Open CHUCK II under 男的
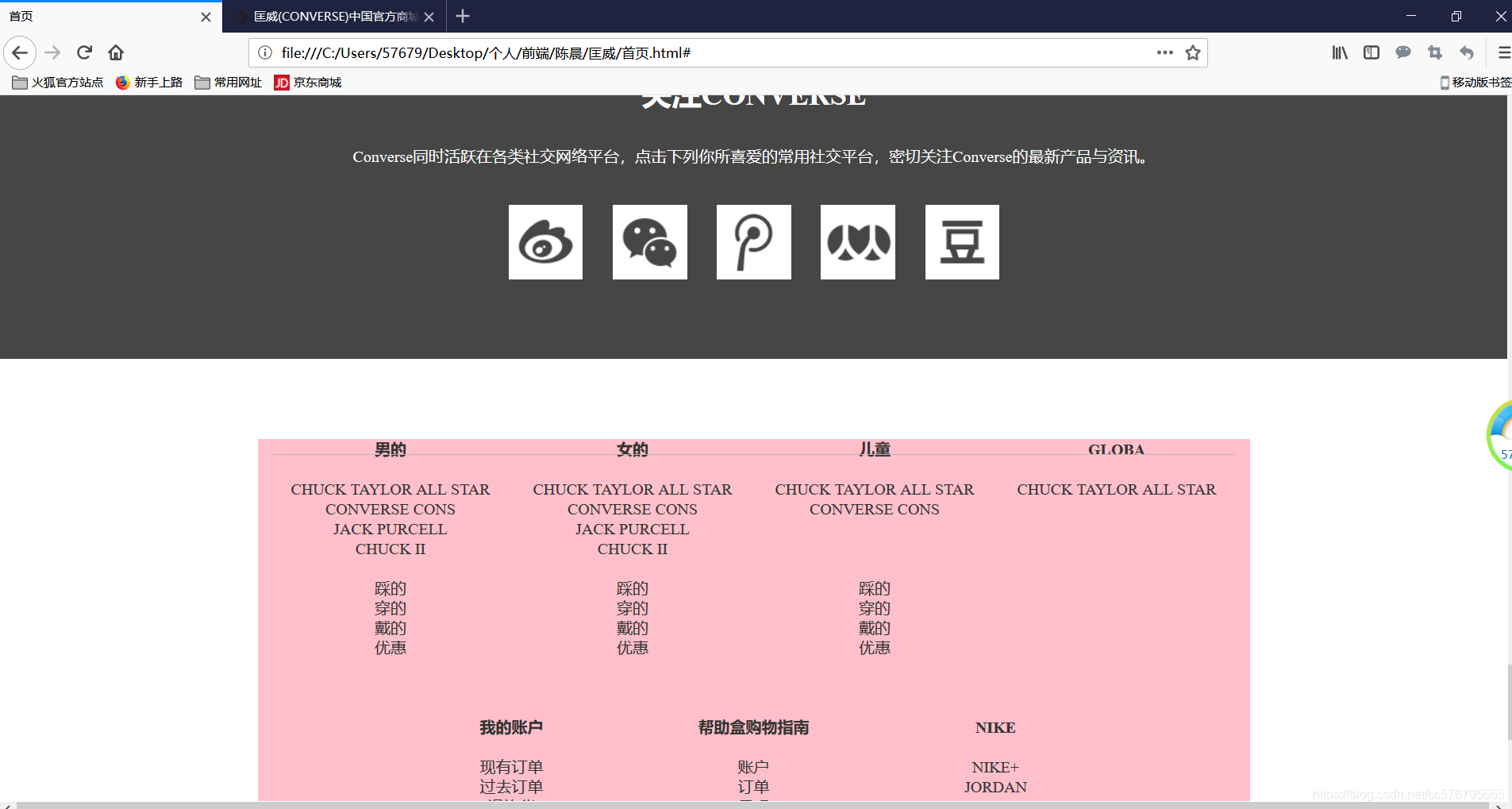 click(391, 549)
